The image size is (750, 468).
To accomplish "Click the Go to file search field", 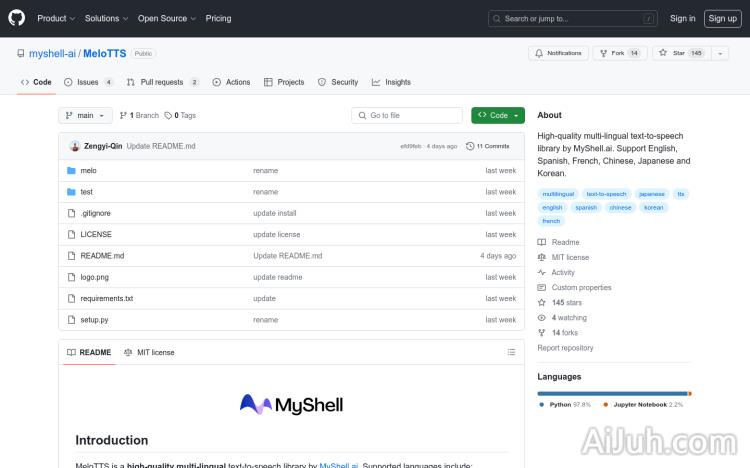I will [x=406, y=115].
